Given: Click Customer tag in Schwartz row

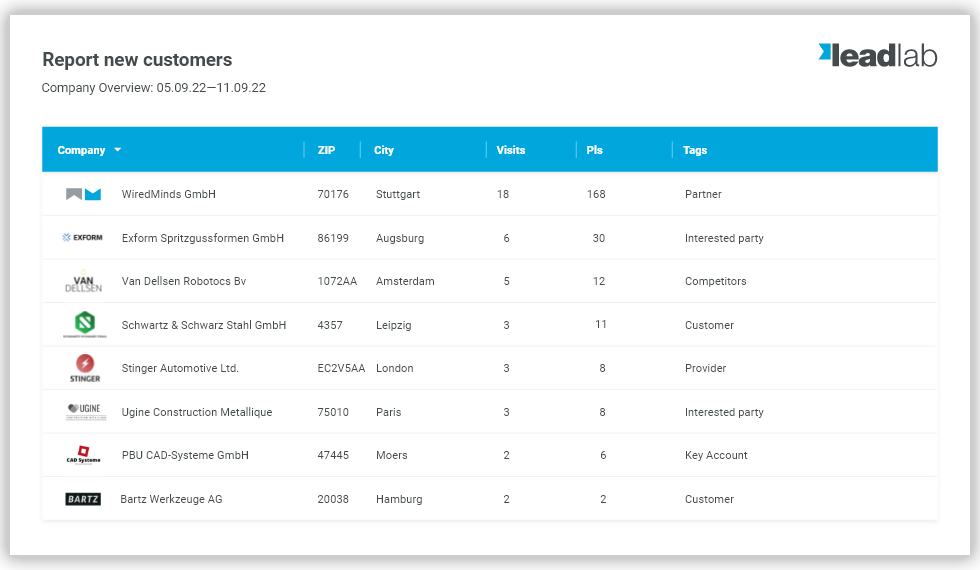Looking at the screenshot, I should pos(709,325).
